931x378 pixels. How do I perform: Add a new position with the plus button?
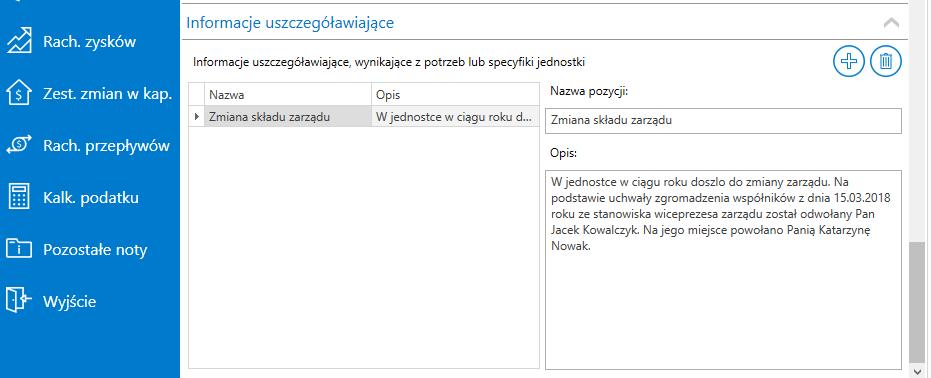click(x=848, y=61)
